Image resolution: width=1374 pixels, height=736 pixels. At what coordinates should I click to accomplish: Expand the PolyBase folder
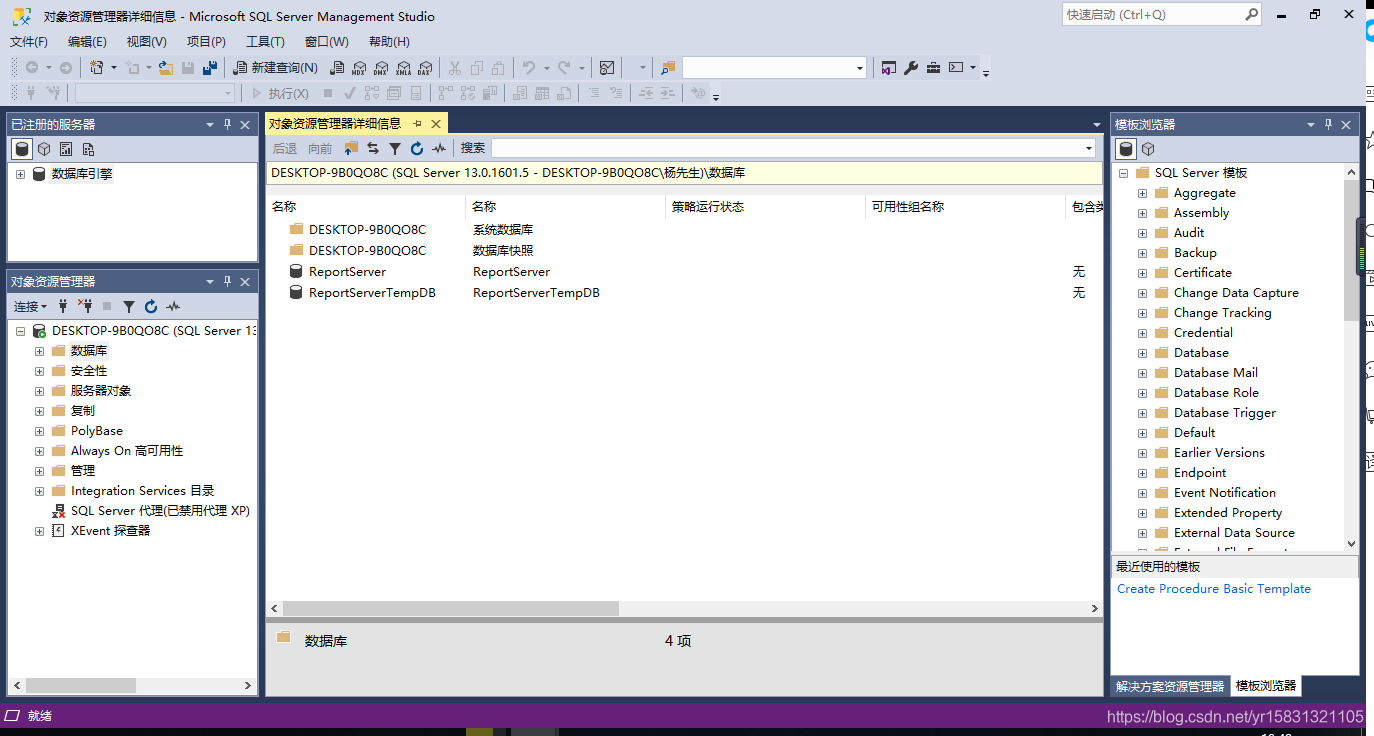tap(40, 431)
